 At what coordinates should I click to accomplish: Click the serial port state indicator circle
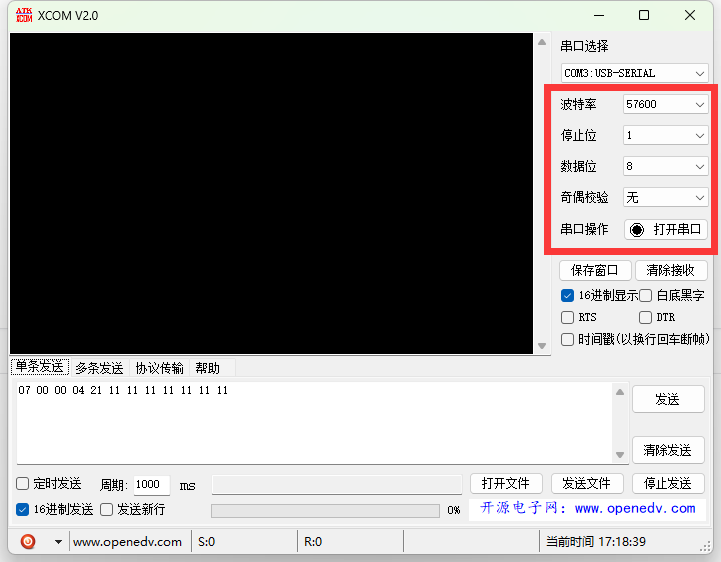point(637,229)
